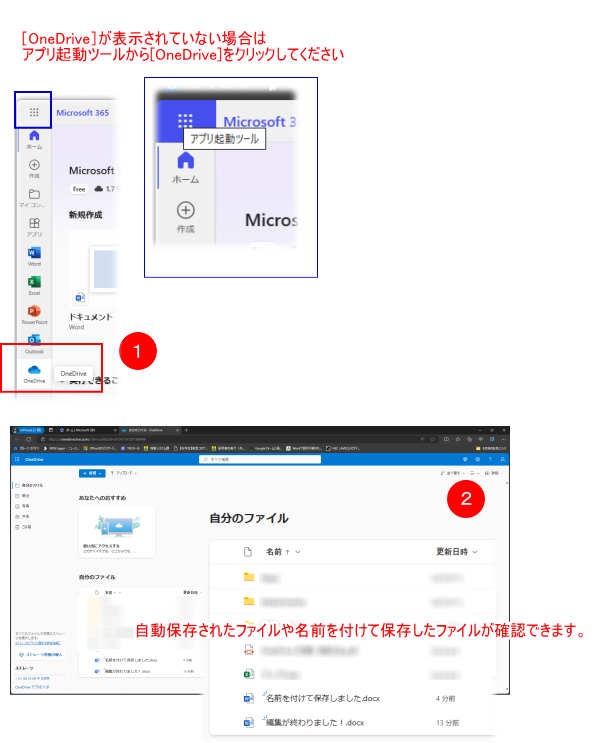Open 編集が終わりました！.docx in enlarged list

pyautogui.click(x=315, y=722)
